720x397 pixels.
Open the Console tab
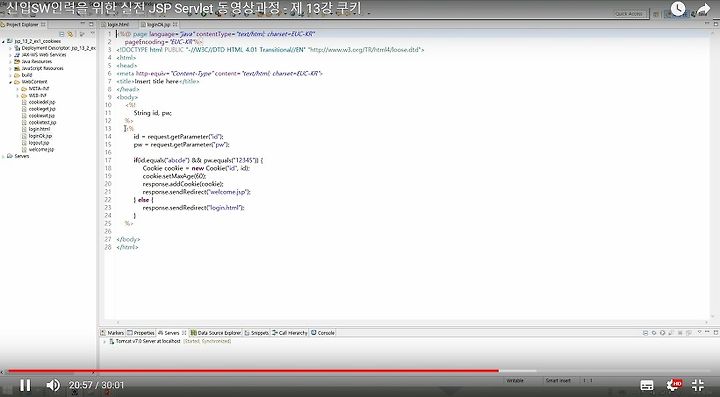pyautogui.click(x=323, y=333)
